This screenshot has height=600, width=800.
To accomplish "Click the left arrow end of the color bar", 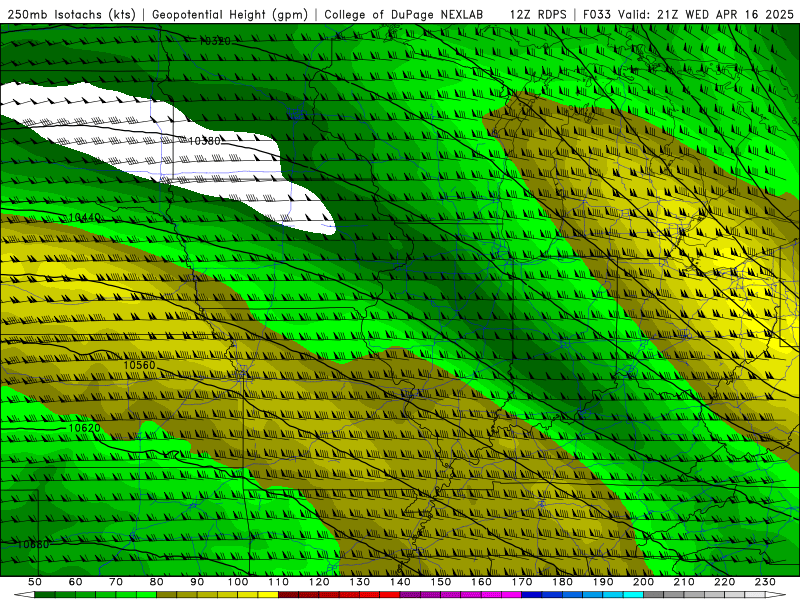I will [24, 595].
